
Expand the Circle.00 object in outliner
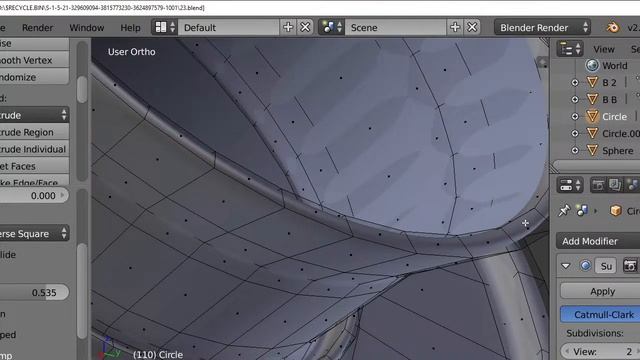[575, 133]
